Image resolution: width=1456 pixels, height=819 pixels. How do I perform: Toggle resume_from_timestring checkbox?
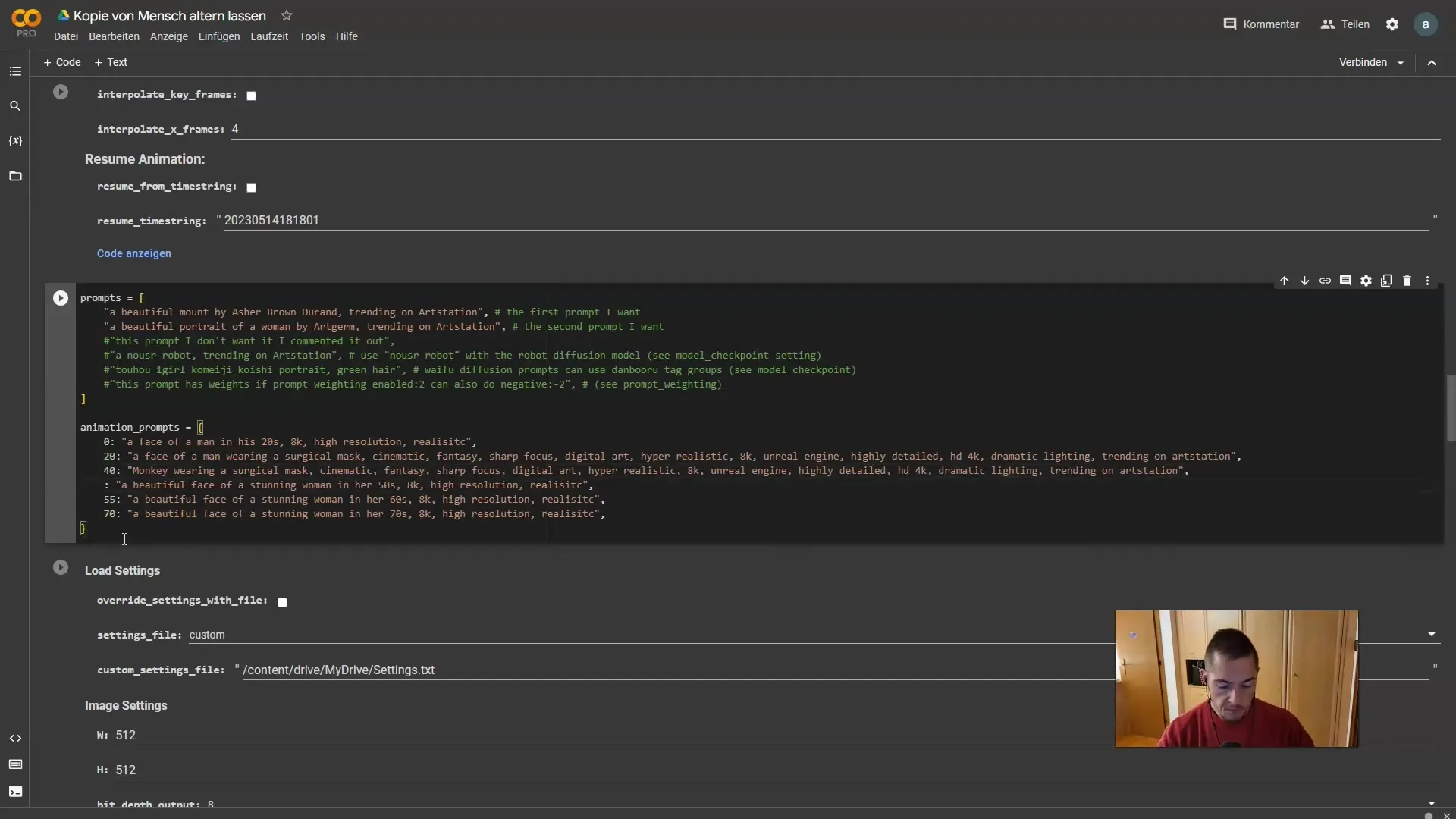click(x=251, y=187)
